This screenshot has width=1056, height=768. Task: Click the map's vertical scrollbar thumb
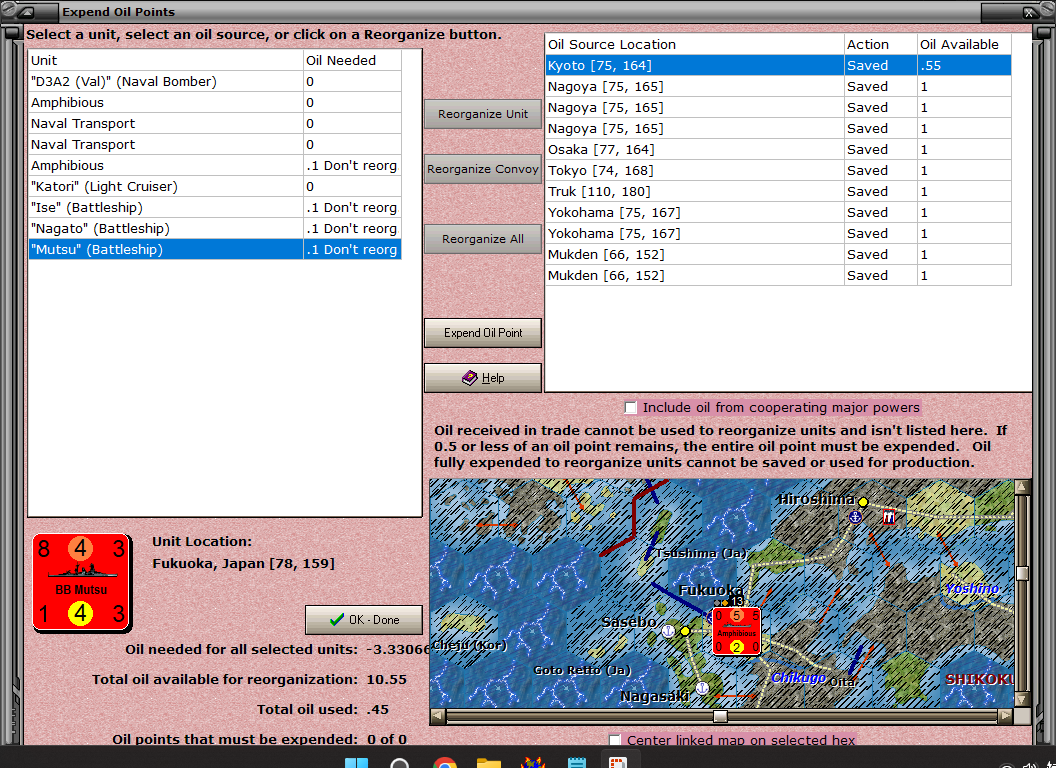1022,573
